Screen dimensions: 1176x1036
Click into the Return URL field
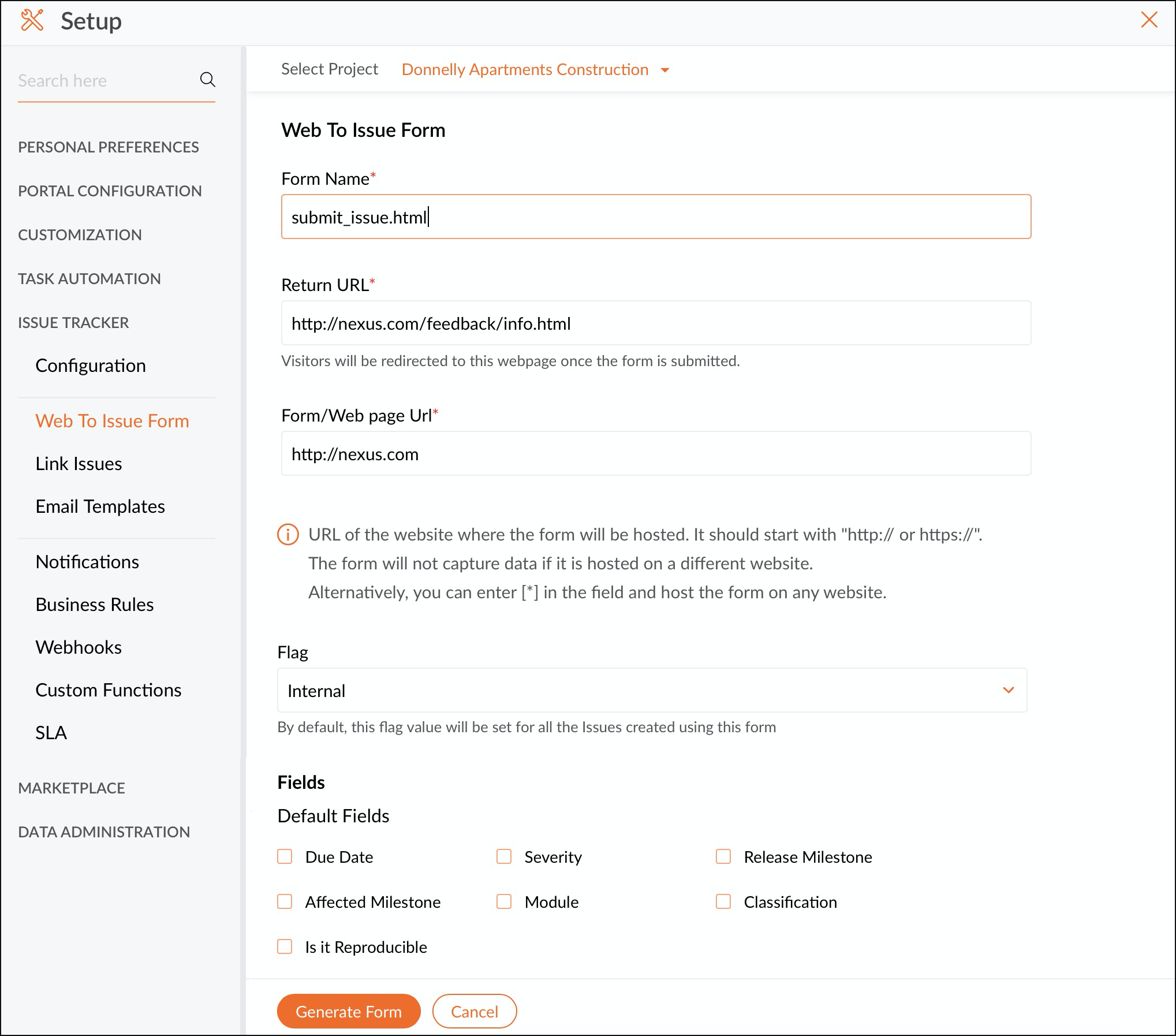(x=656, y=323)
